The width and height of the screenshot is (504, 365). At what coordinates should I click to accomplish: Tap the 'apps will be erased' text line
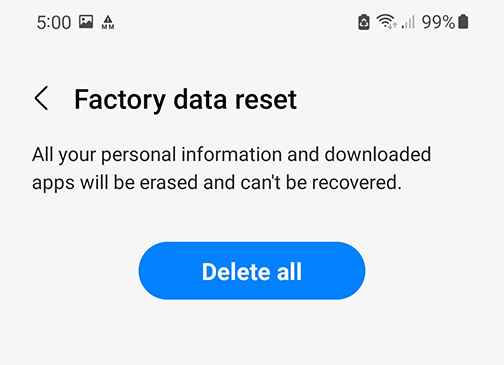pyautogui.click(x=217, y=183)
